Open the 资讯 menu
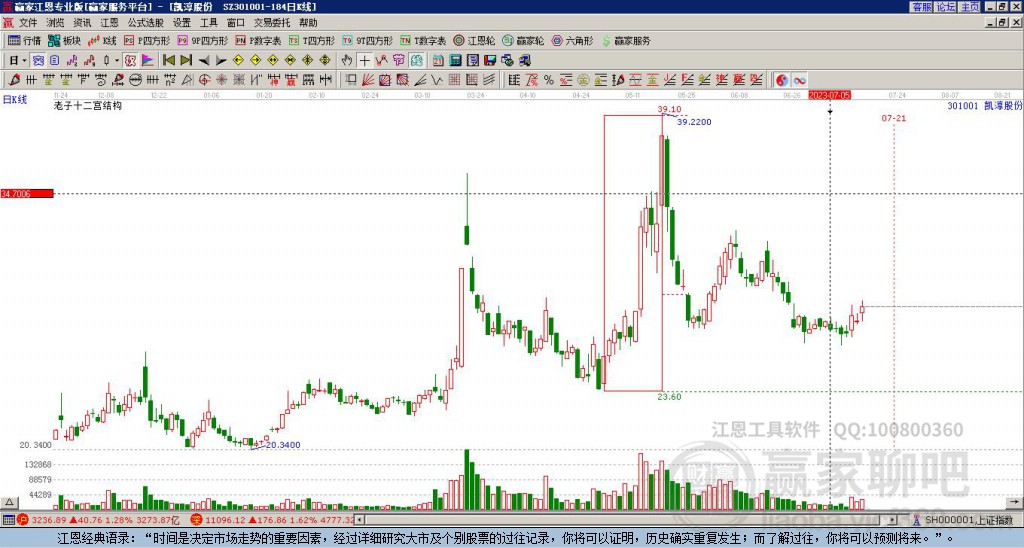 coord(82,23)
